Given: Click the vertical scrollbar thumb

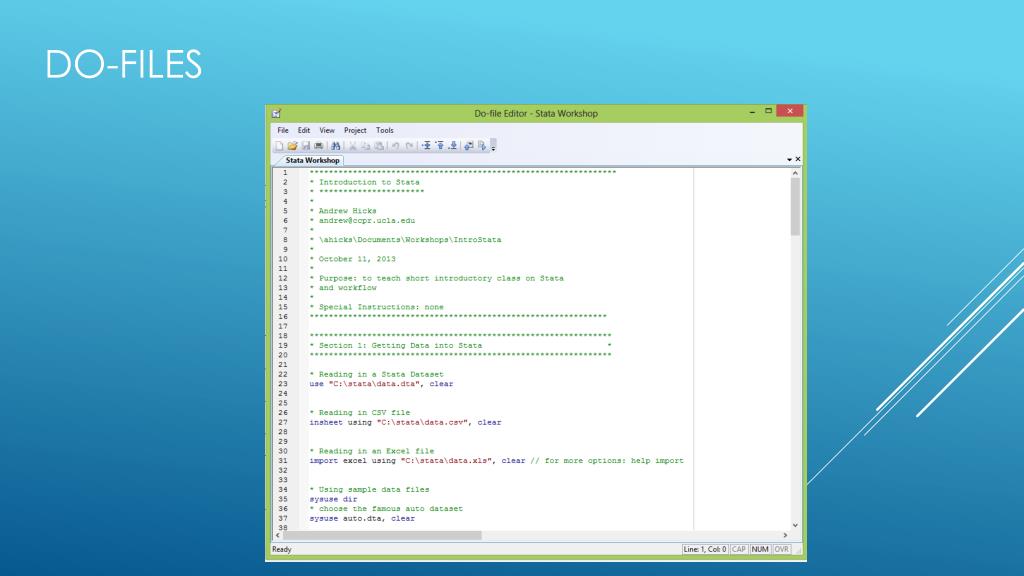Looking at the screenshot, I should tap(795, 206).
